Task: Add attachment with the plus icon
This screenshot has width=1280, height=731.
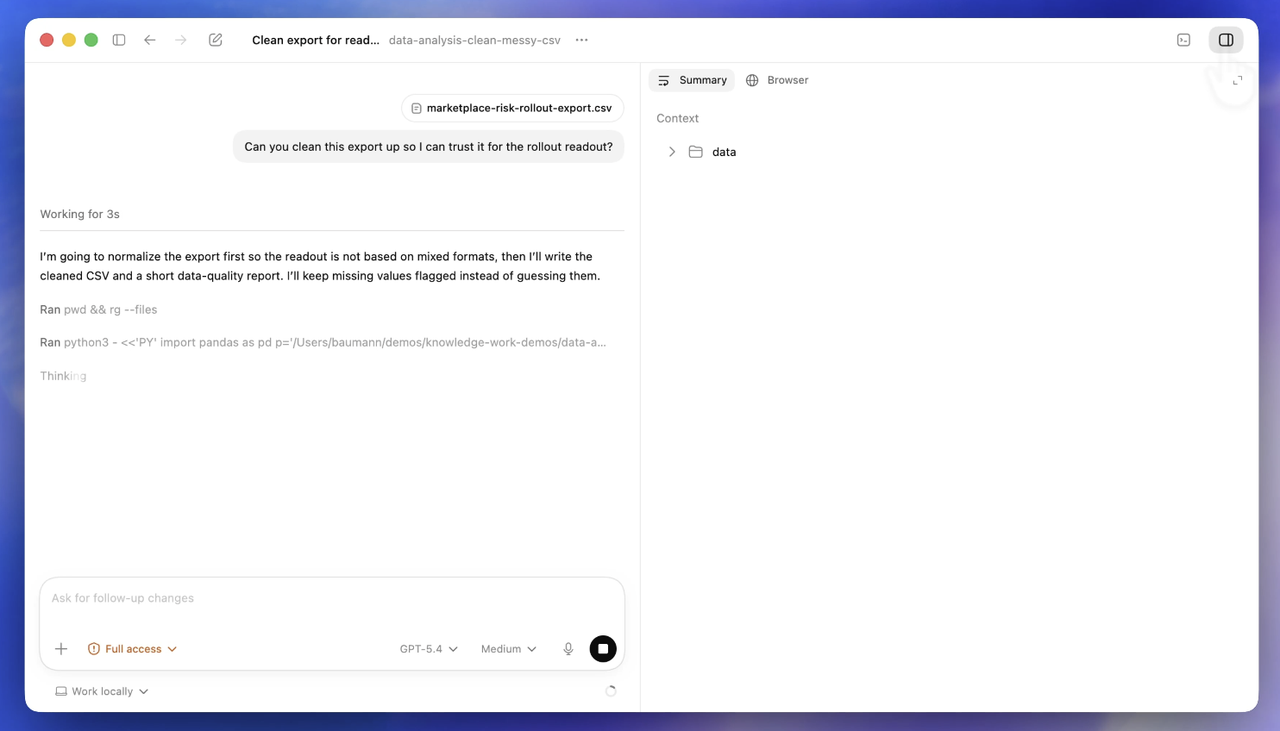Action: pyautogui.click(x=61, y=649)
